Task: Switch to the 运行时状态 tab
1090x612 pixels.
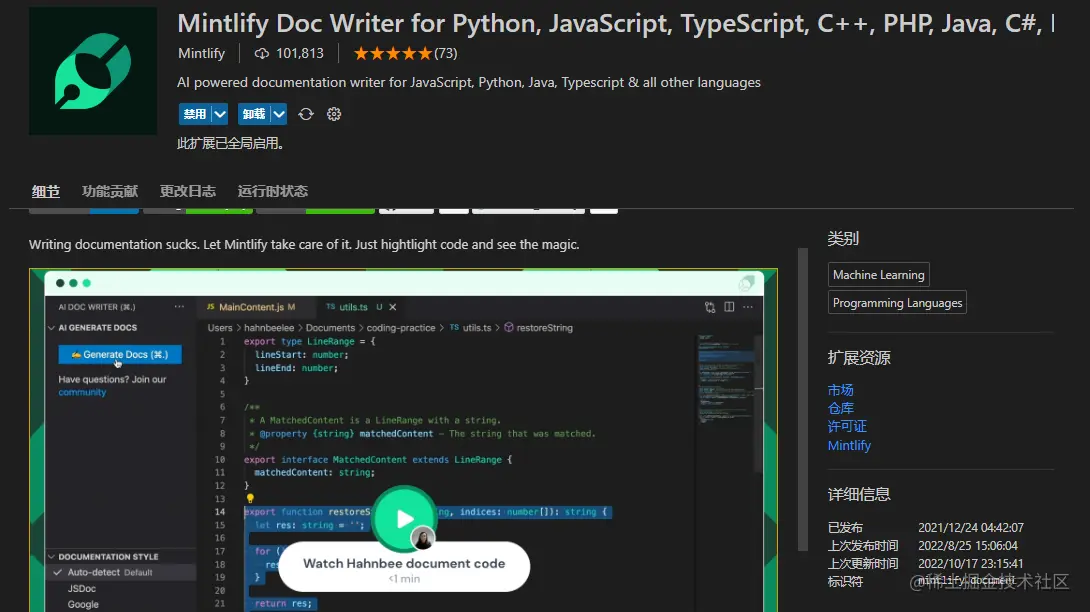Action: coord(272,191)
